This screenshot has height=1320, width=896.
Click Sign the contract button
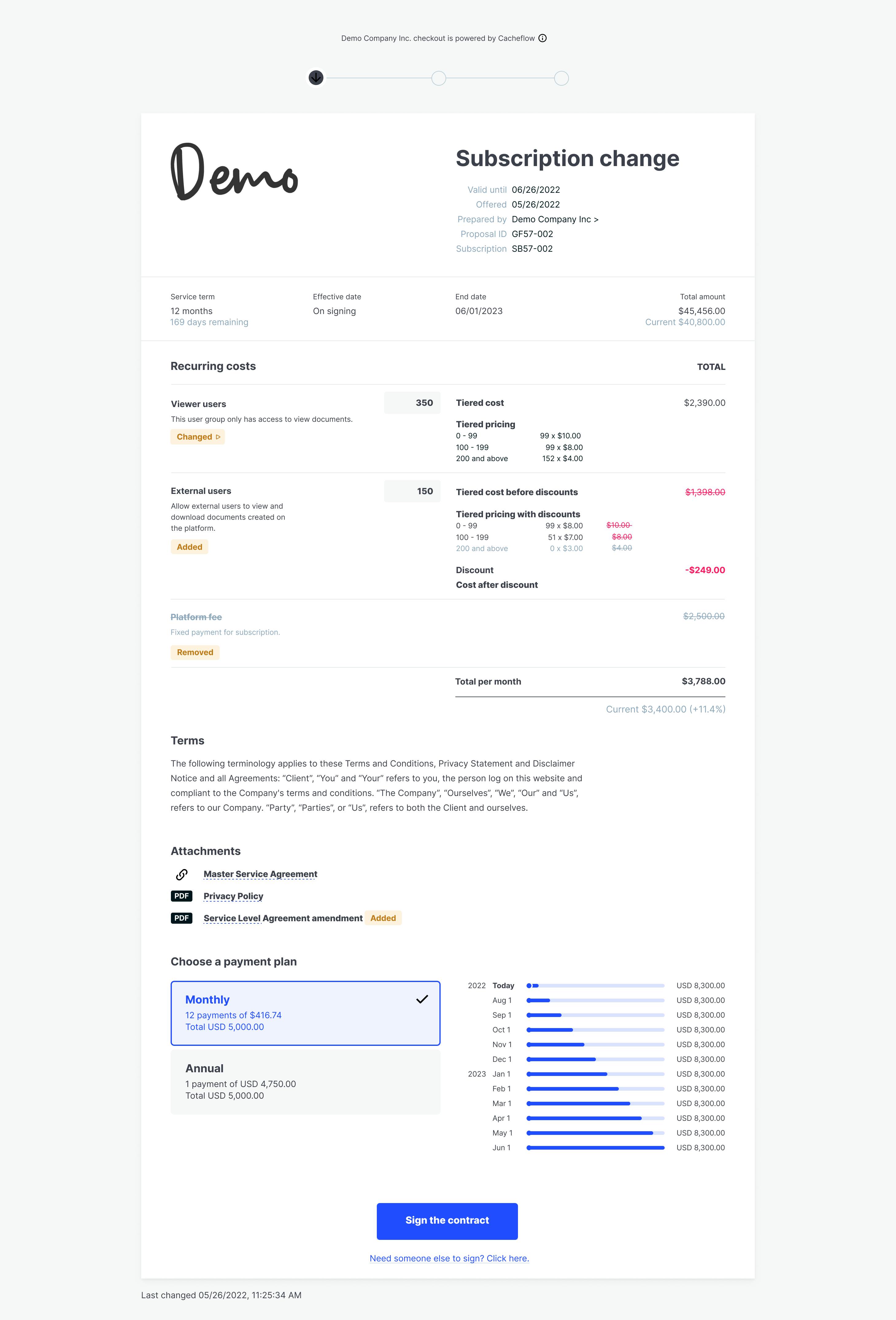pos(447,1221)
